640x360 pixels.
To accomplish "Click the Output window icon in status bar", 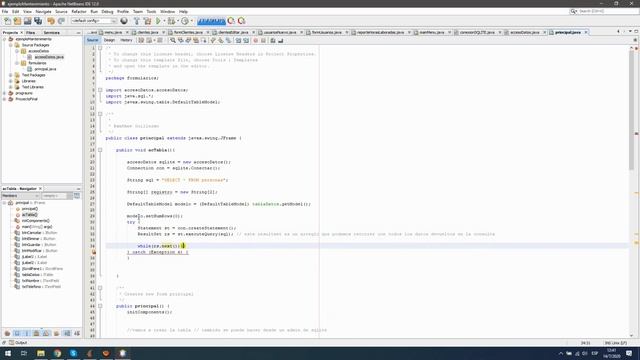I will coord(11,343).
